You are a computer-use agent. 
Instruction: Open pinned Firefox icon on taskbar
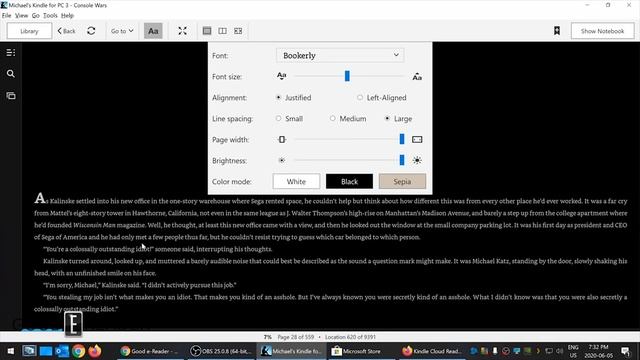[x=95, y=351]
